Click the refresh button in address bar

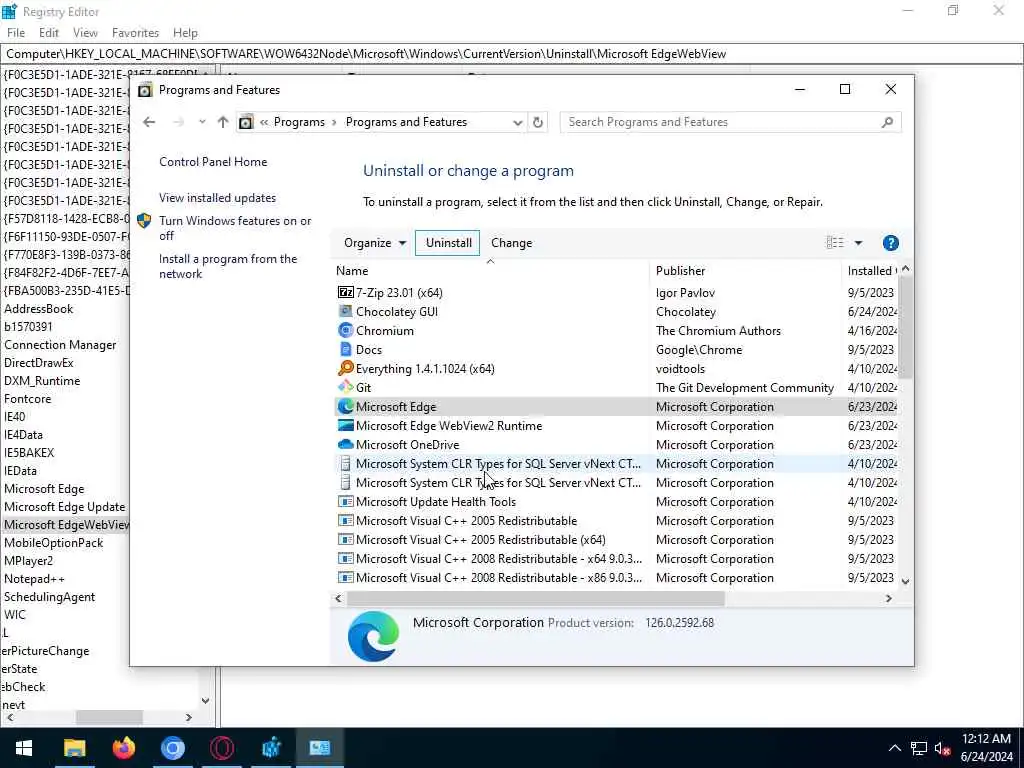click(537, 122)
